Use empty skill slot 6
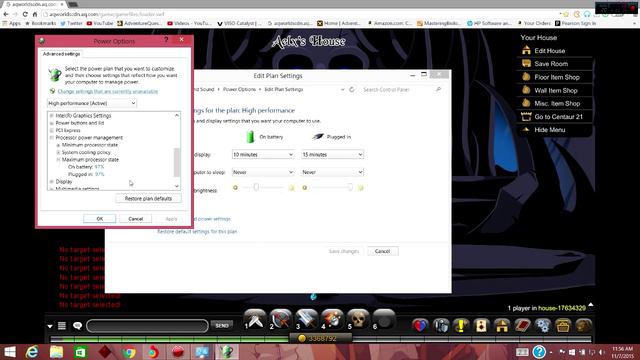The height and width of the screenshot is (360, 640). pos(384,320)
